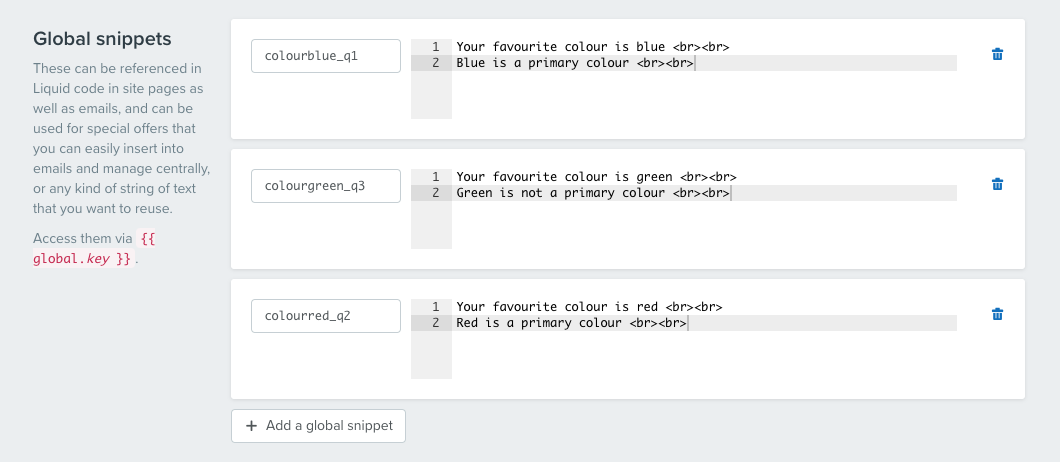
Task: Click line 'Blue is a primary colour'
Action: [704, 63]
